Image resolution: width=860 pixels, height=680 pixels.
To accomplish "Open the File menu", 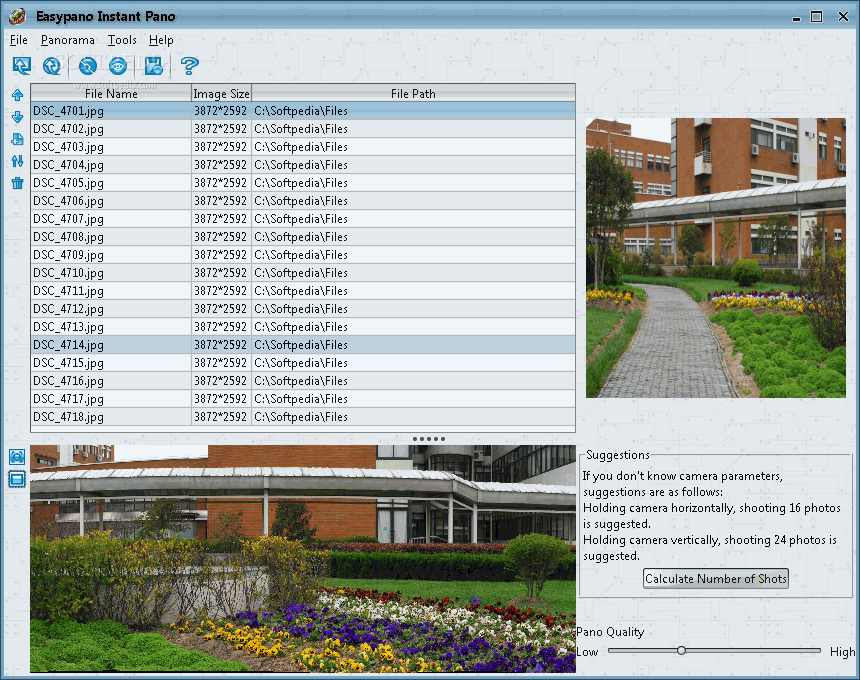I will (19, 40).
